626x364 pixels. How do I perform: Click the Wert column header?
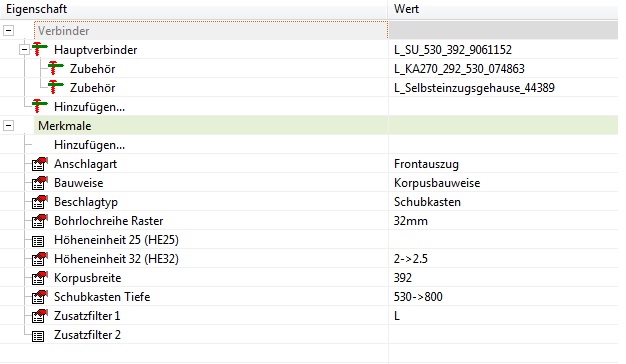pyautogui.click(x=503, y=9)
